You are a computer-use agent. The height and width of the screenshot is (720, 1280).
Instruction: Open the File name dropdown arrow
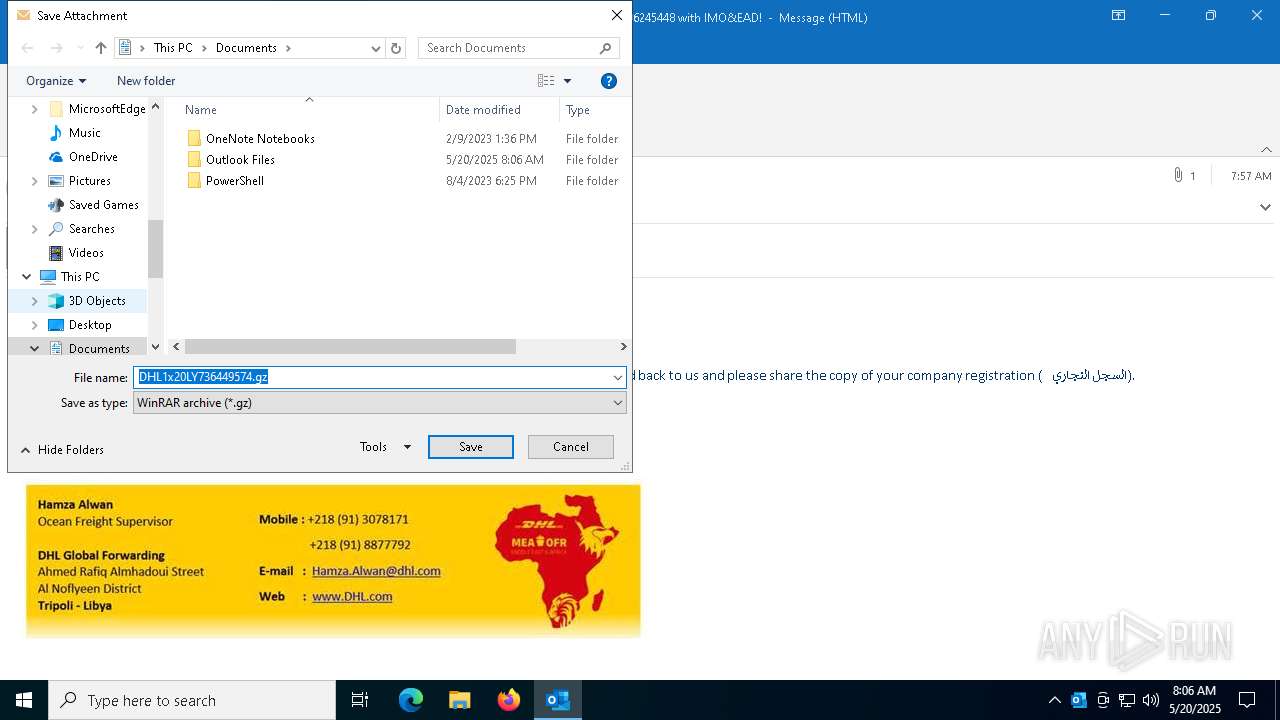(618, 377)
